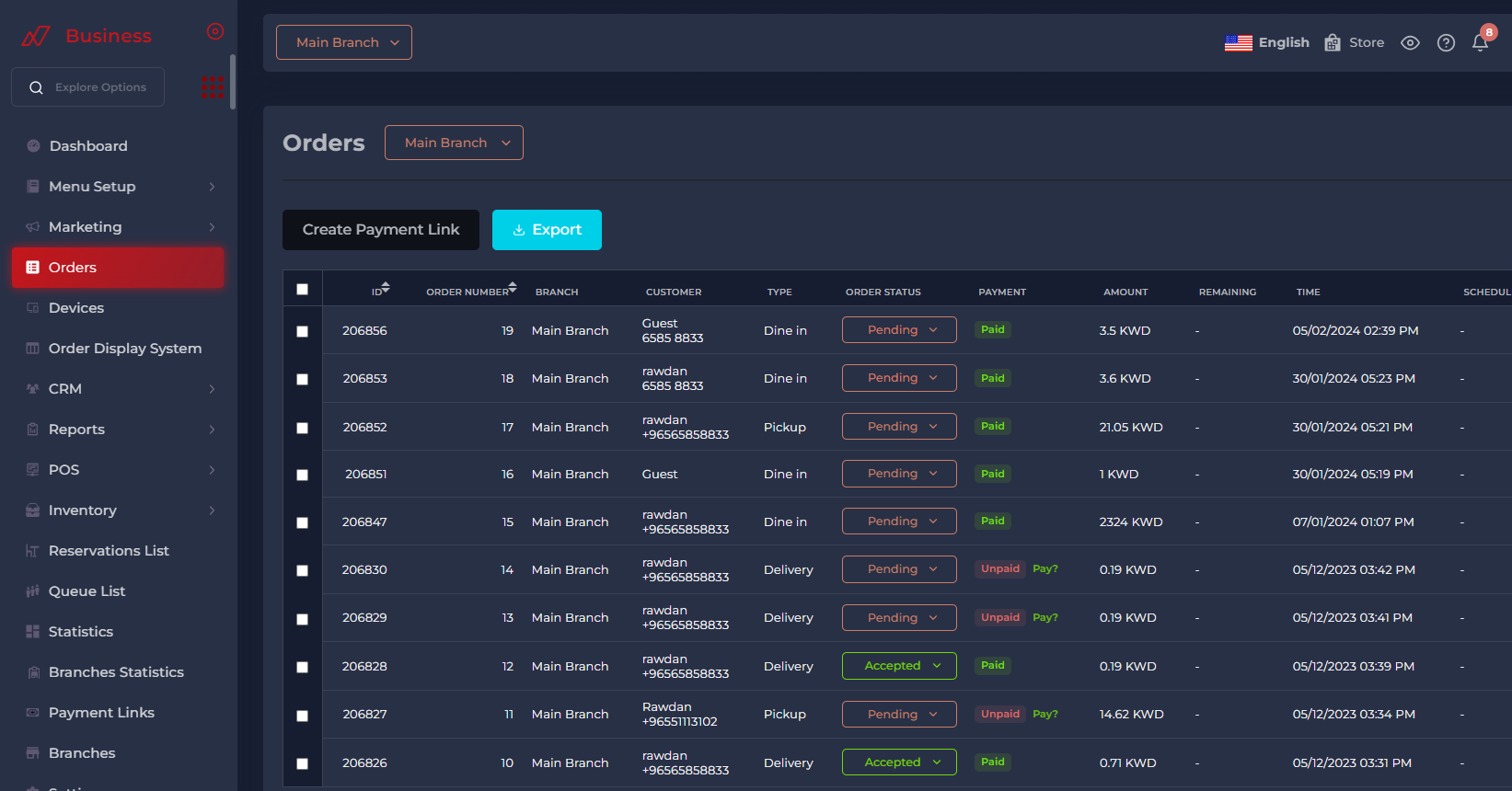
Task: Click the circular collapse sidebar icon
Action: point(215,32)
